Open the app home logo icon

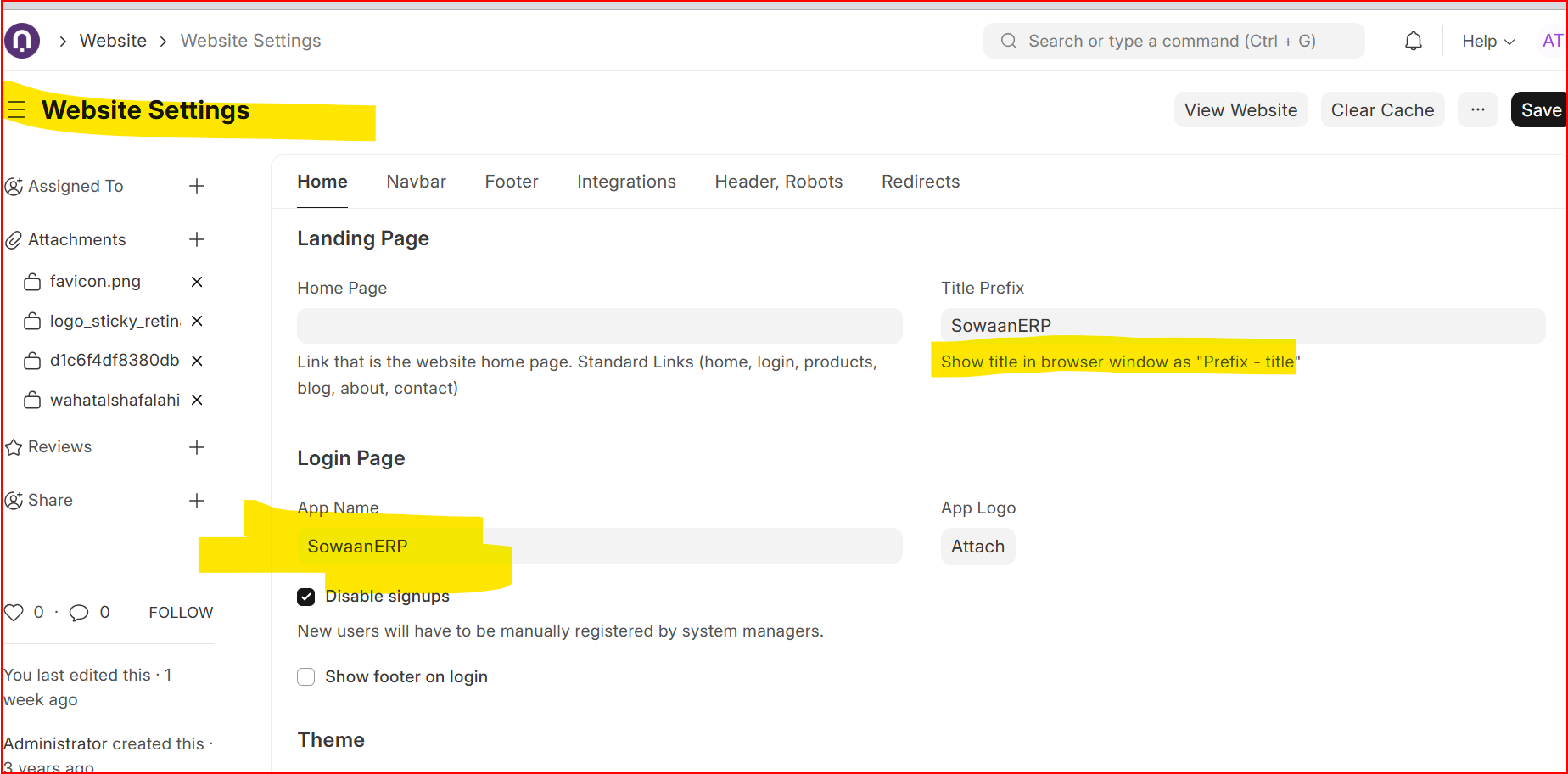tap(22, 41)
